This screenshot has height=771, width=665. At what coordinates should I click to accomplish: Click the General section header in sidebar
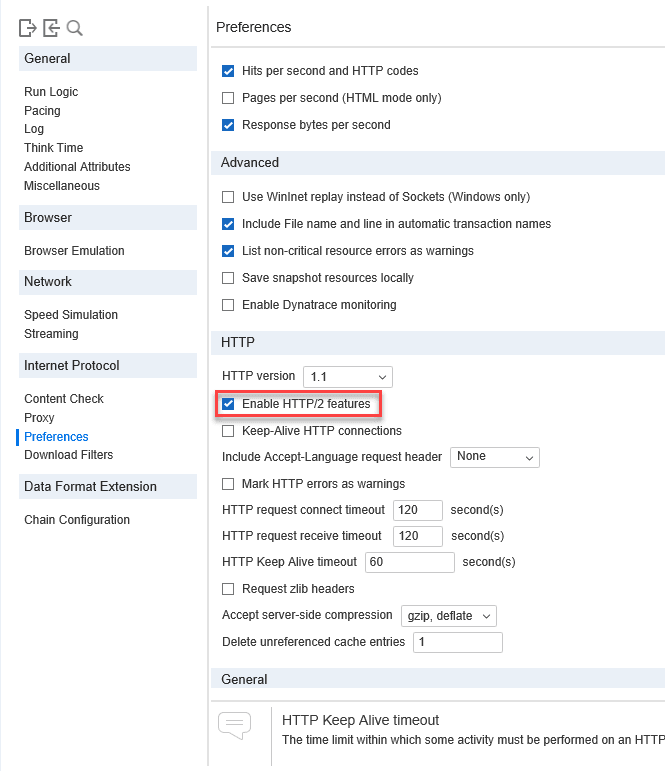click(108, 59)
